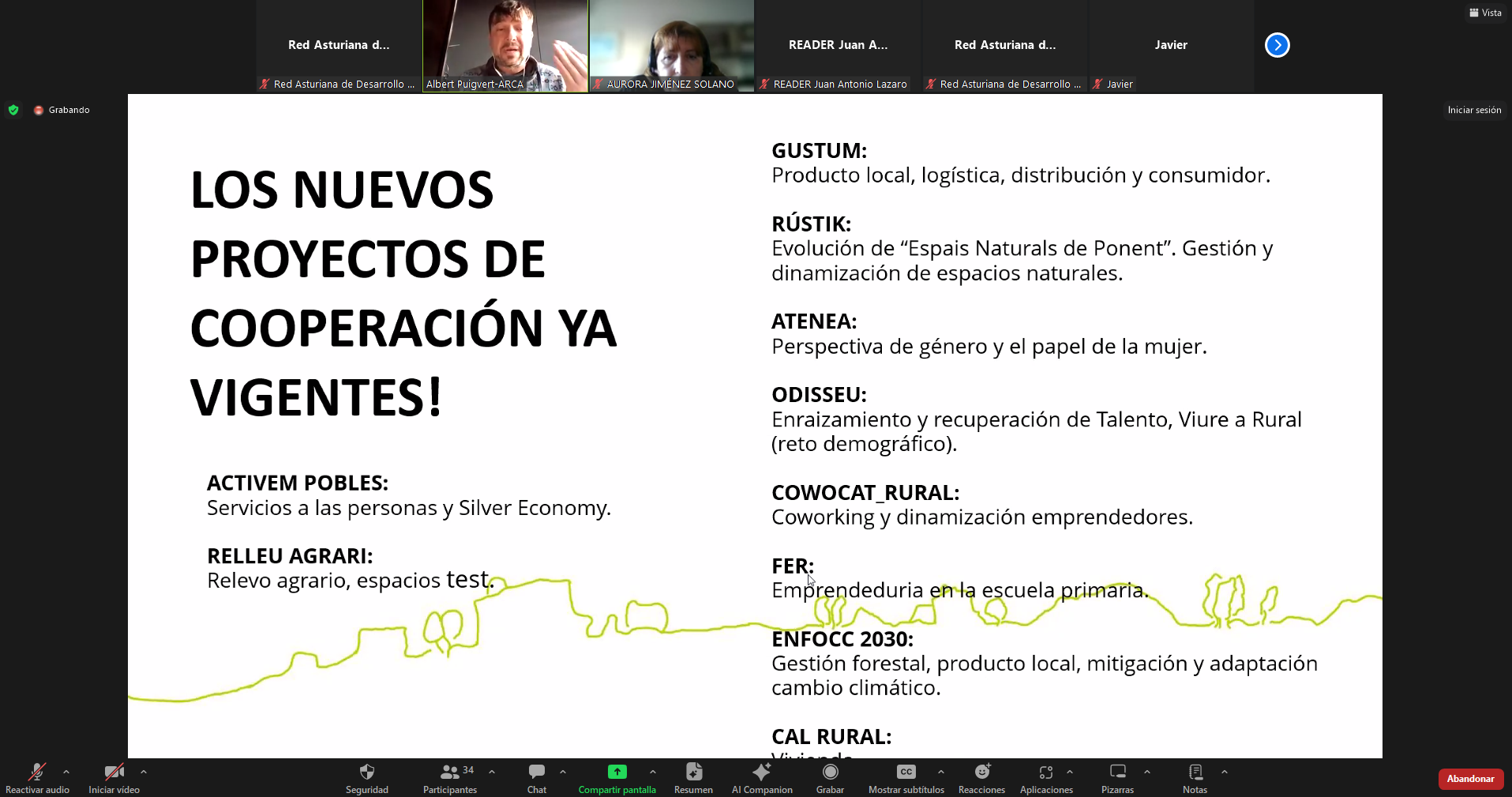Click the red Abandonar button

(1470, 779)
